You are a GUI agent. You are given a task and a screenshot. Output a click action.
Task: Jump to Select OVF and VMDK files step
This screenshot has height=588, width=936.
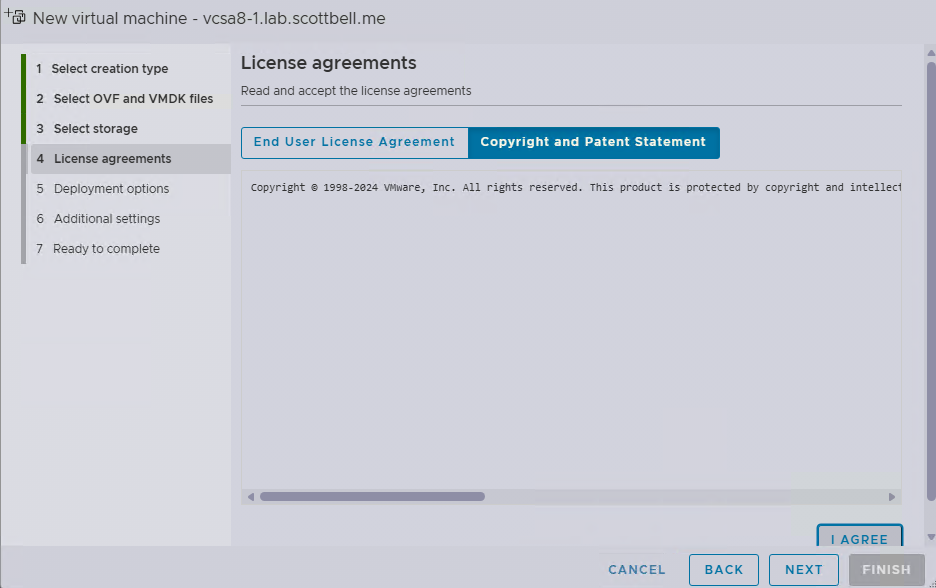pos(133,99)
